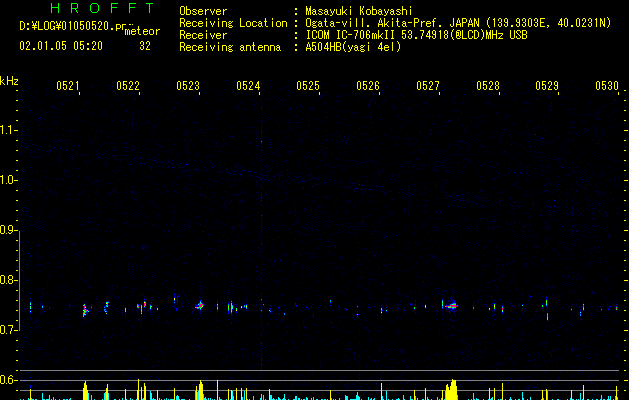Click the 1.1 kHz frequency label
This screenshot has width=629, height=400.
tap(8, 130)
